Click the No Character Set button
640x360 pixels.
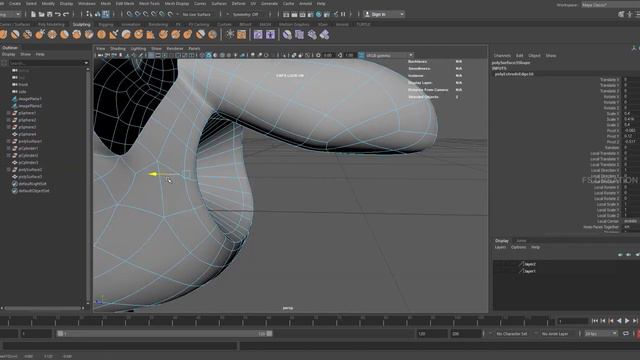click(512, 334)
